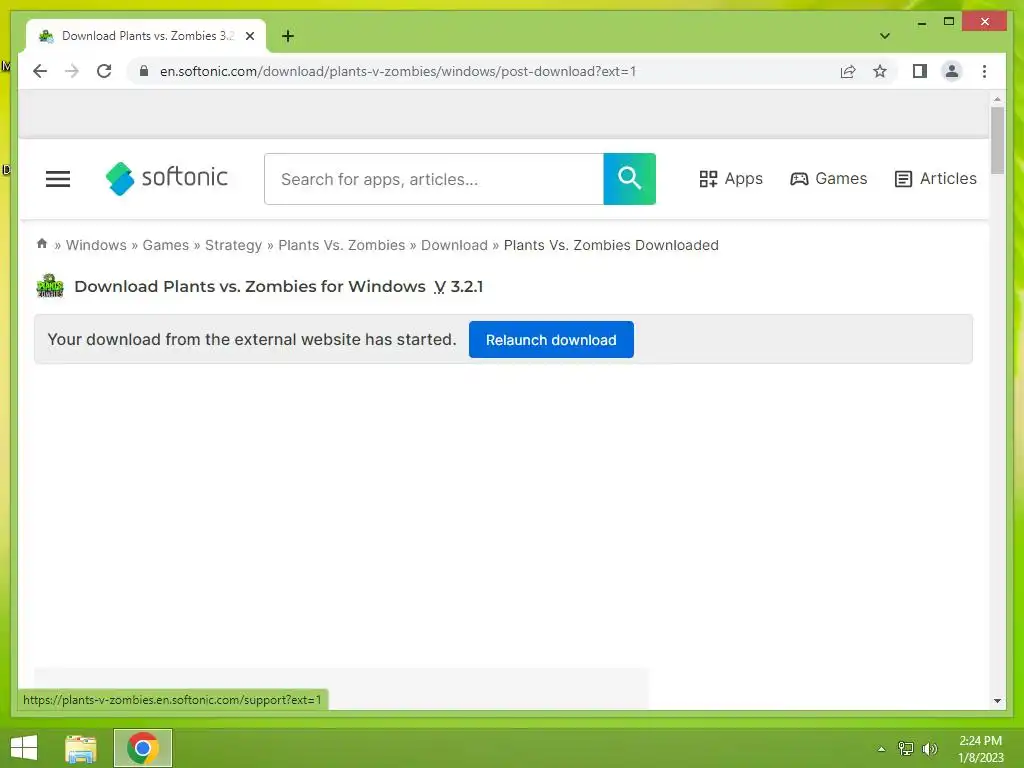Click the version V 3.2.1 label
The image size is (1024, 768).
click(458, 287)
